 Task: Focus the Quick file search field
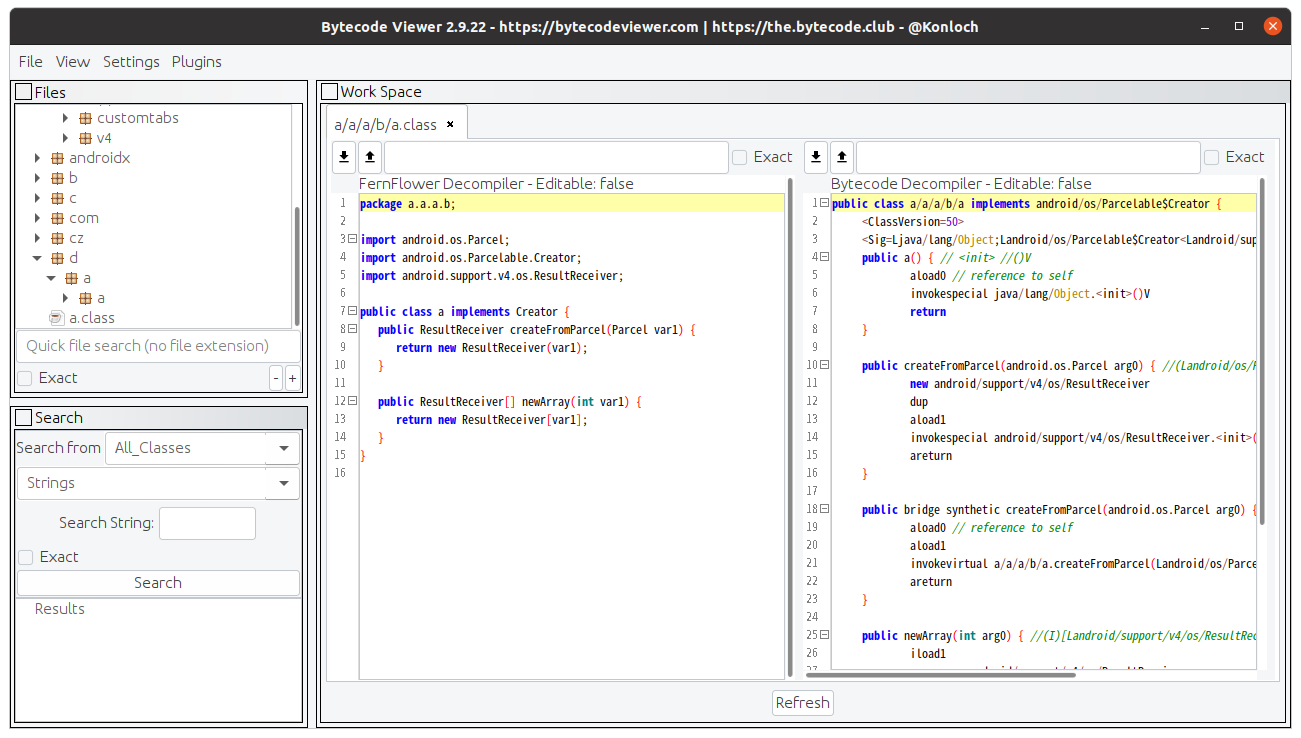[158, 346]
